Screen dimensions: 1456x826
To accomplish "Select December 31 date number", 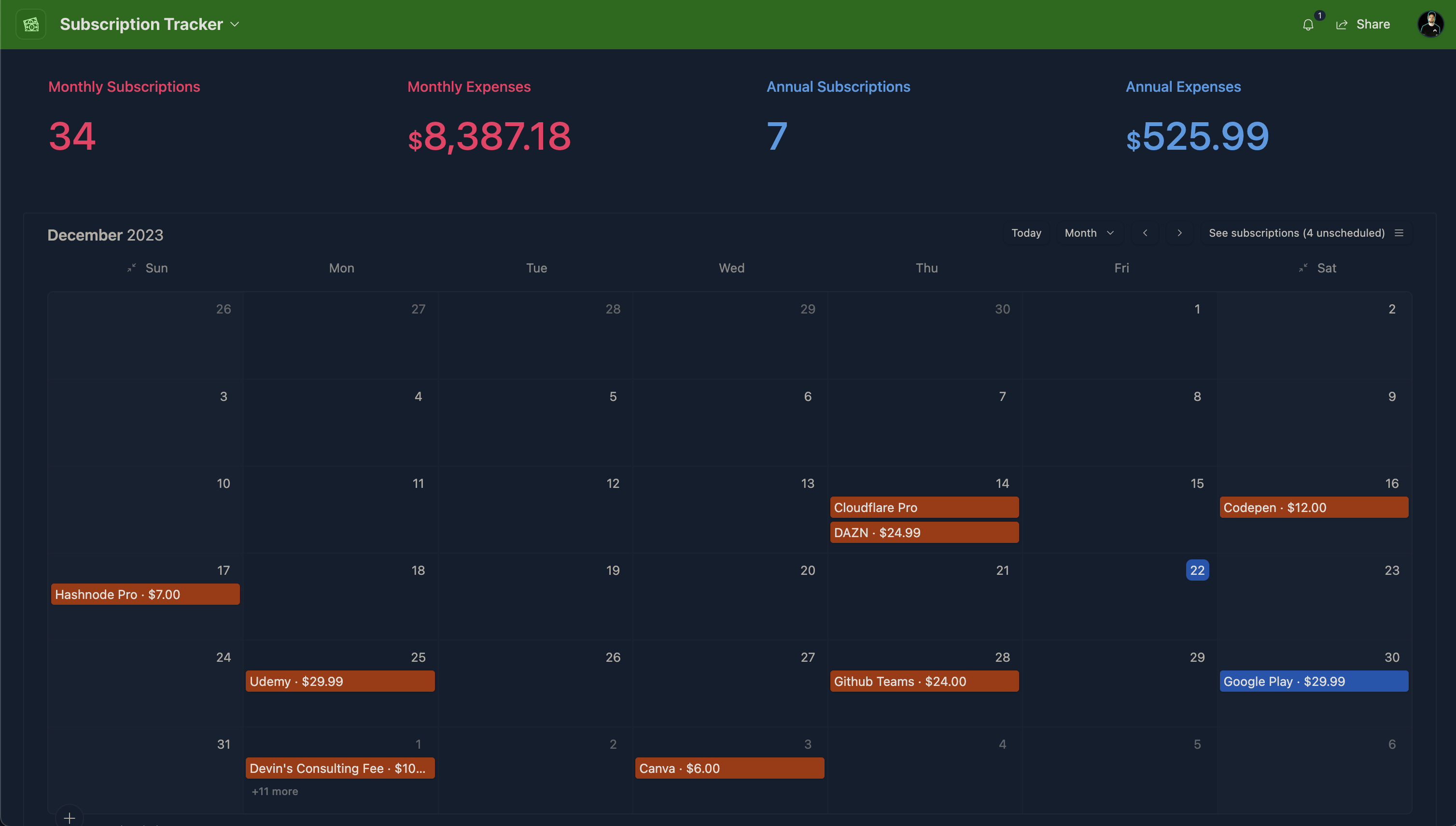I will 224,744.
